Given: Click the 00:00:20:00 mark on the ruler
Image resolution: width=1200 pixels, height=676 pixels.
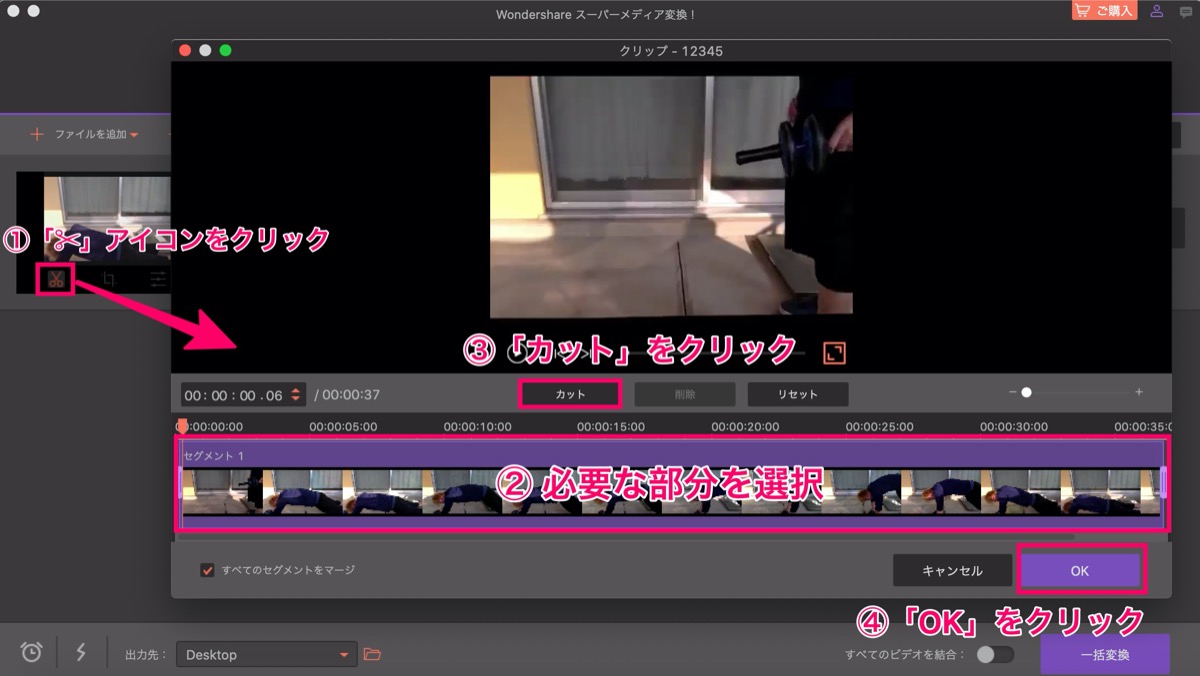Looking at the screenshot, I should pyautogui.click(x=745, y=426).
